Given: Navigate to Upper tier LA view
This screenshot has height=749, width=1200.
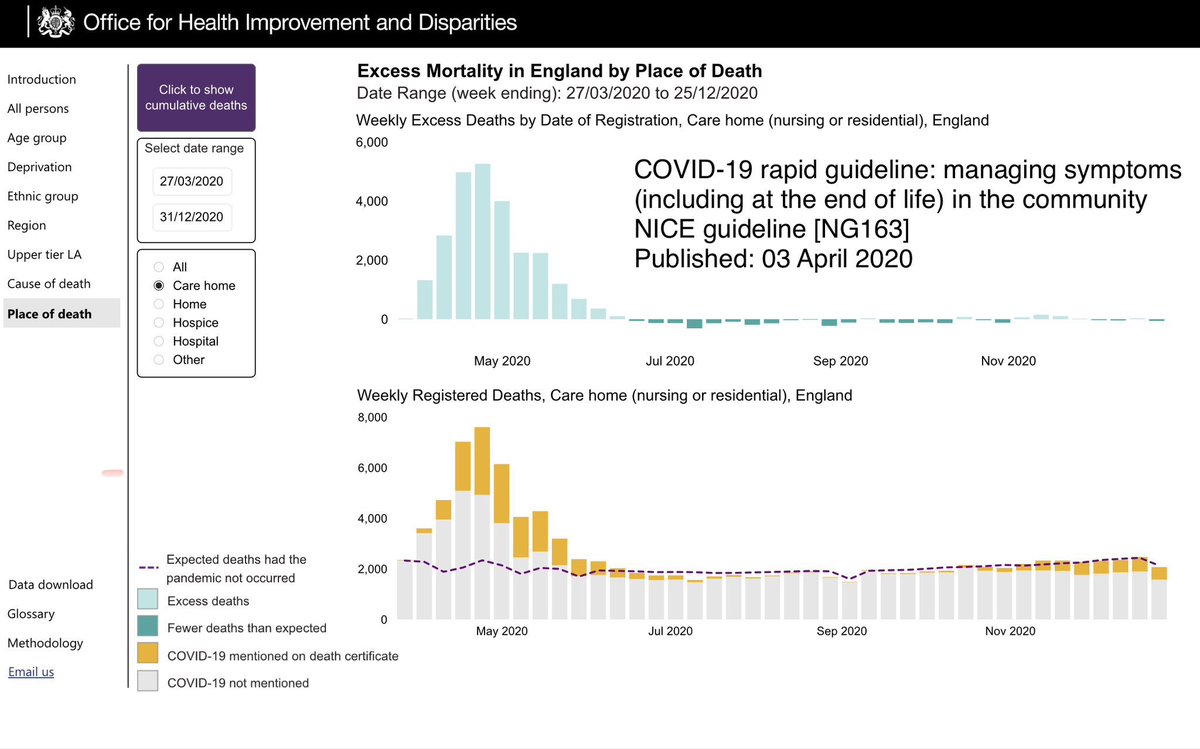Looking at the screenshot, I should (45, 255).
